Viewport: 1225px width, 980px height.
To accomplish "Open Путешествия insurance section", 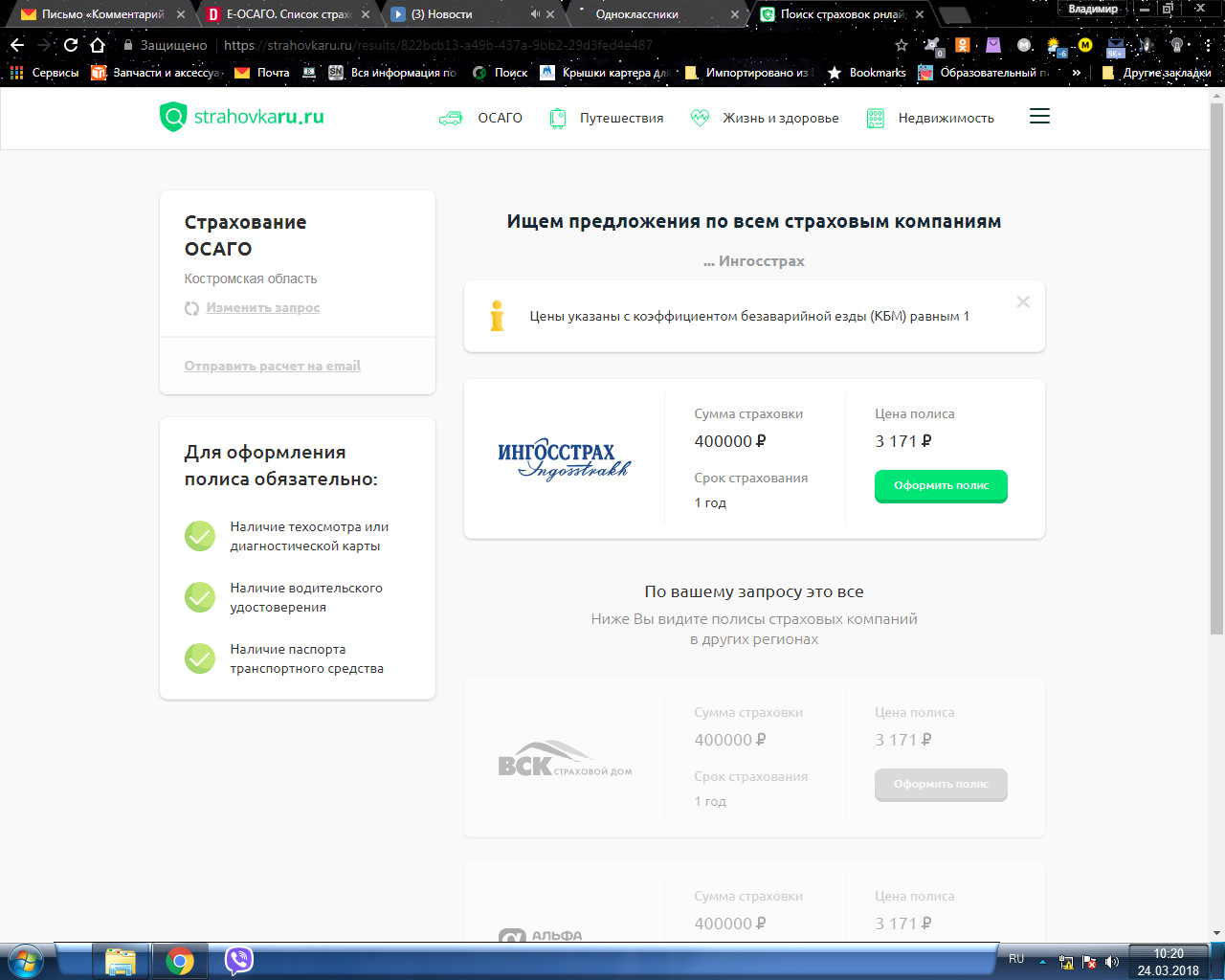I will (x=607, y=118).
